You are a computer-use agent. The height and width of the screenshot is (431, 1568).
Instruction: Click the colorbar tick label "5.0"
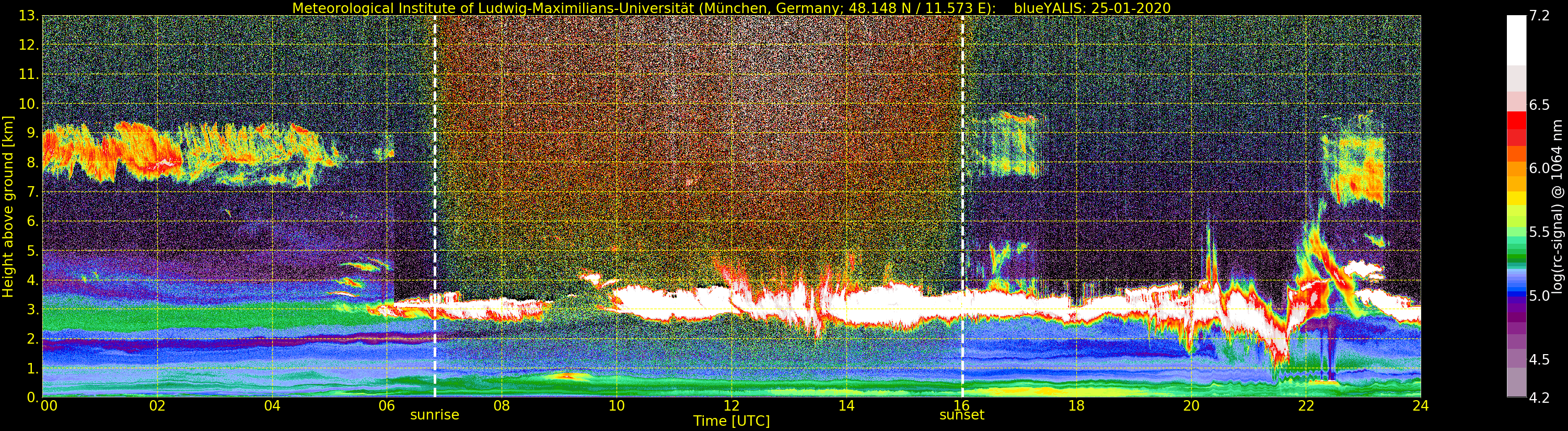pyautogui.click(x=1539, y=296)
